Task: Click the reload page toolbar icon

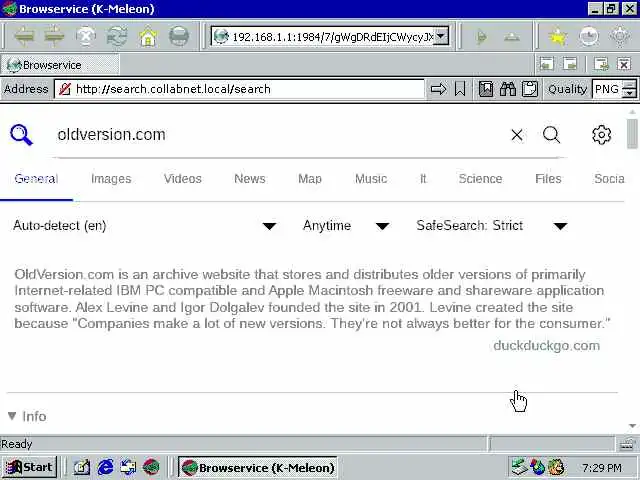Action: (117, 37)
